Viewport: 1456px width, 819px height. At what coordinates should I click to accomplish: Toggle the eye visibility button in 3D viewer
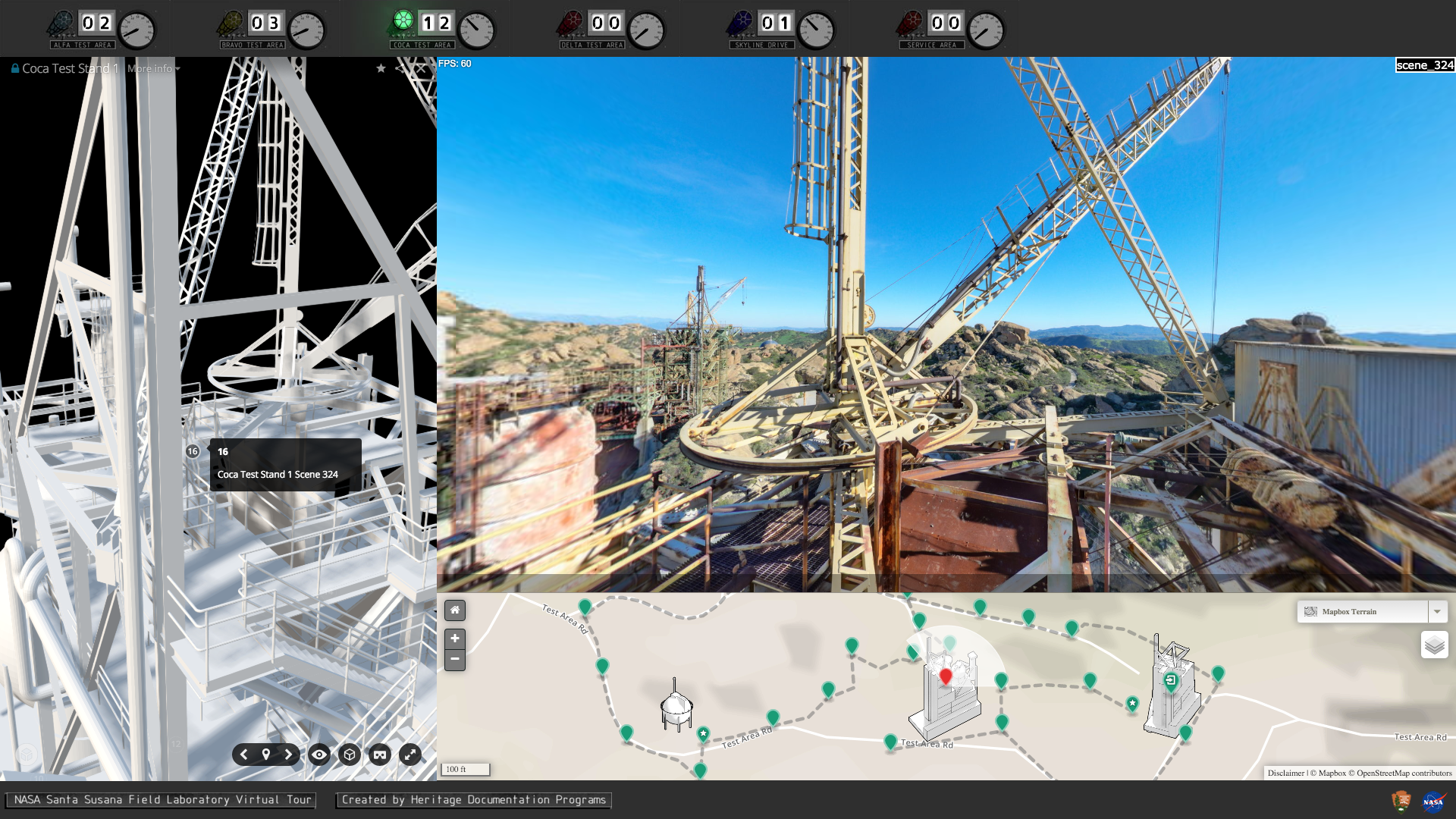coord(319,755)
